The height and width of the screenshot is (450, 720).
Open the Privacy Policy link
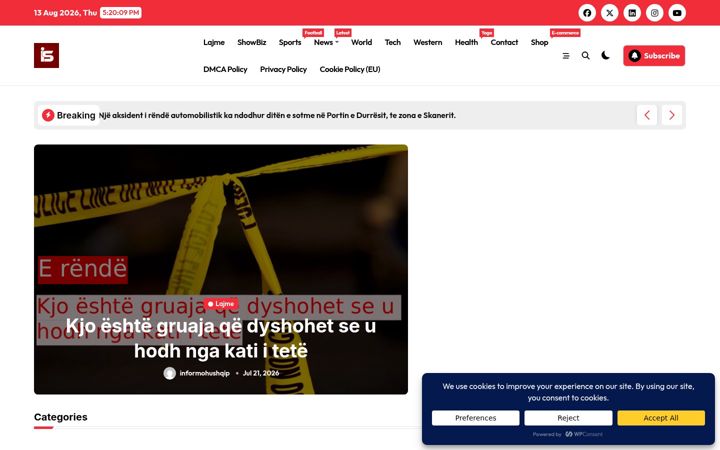[283, 69]
